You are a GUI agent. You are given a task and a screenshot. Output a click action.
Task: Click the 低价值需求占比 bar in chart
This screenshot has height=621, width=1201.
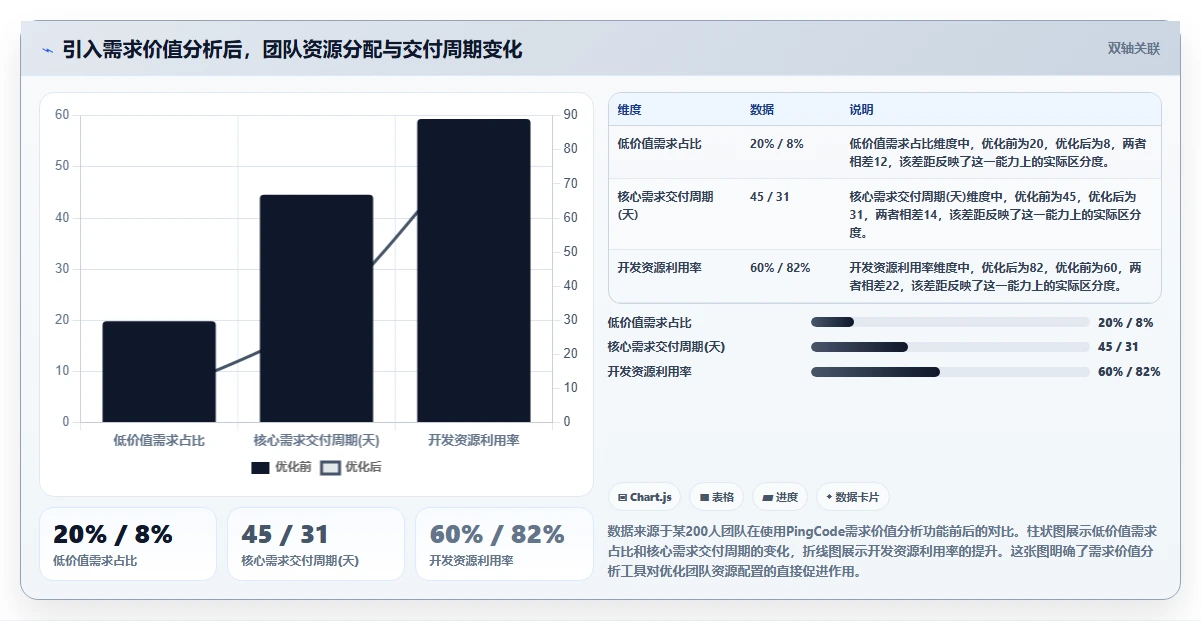(x=159, y=372)
